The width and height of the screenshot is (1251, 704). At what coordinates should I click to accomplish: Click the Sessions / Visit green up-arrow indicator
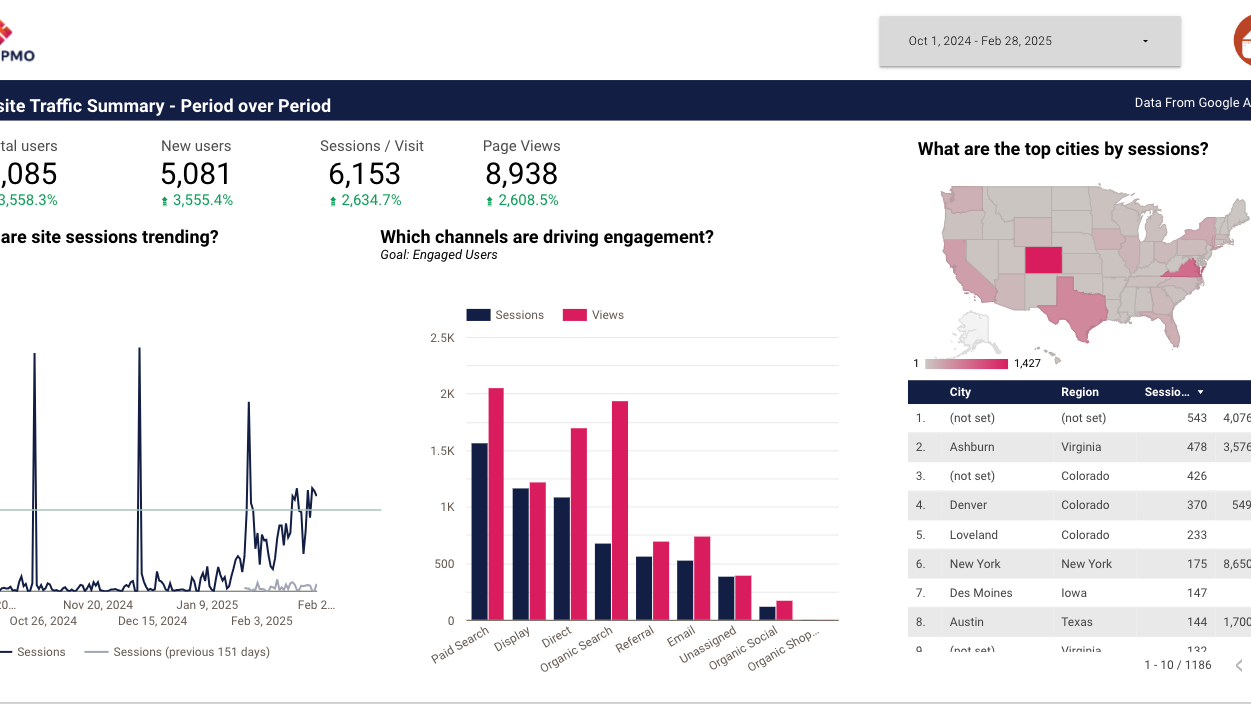click(x=333, y=201)
